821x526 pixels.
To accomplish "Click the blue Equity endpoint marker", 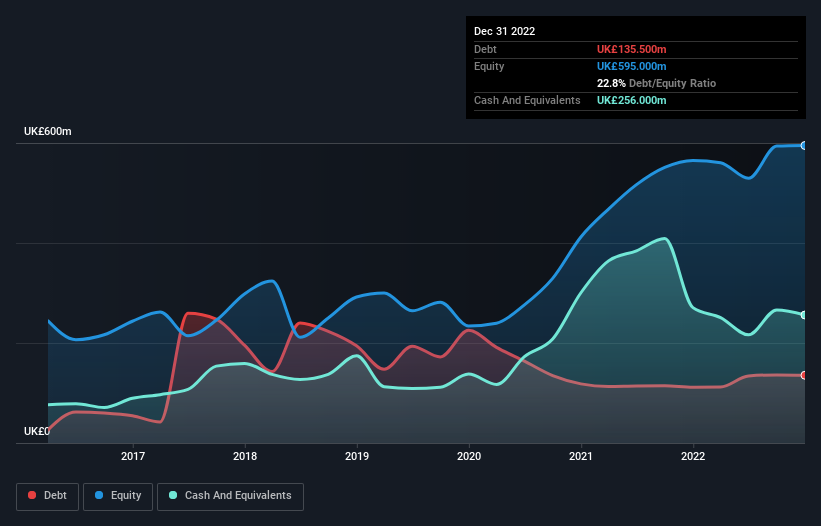I will [804, 146].
